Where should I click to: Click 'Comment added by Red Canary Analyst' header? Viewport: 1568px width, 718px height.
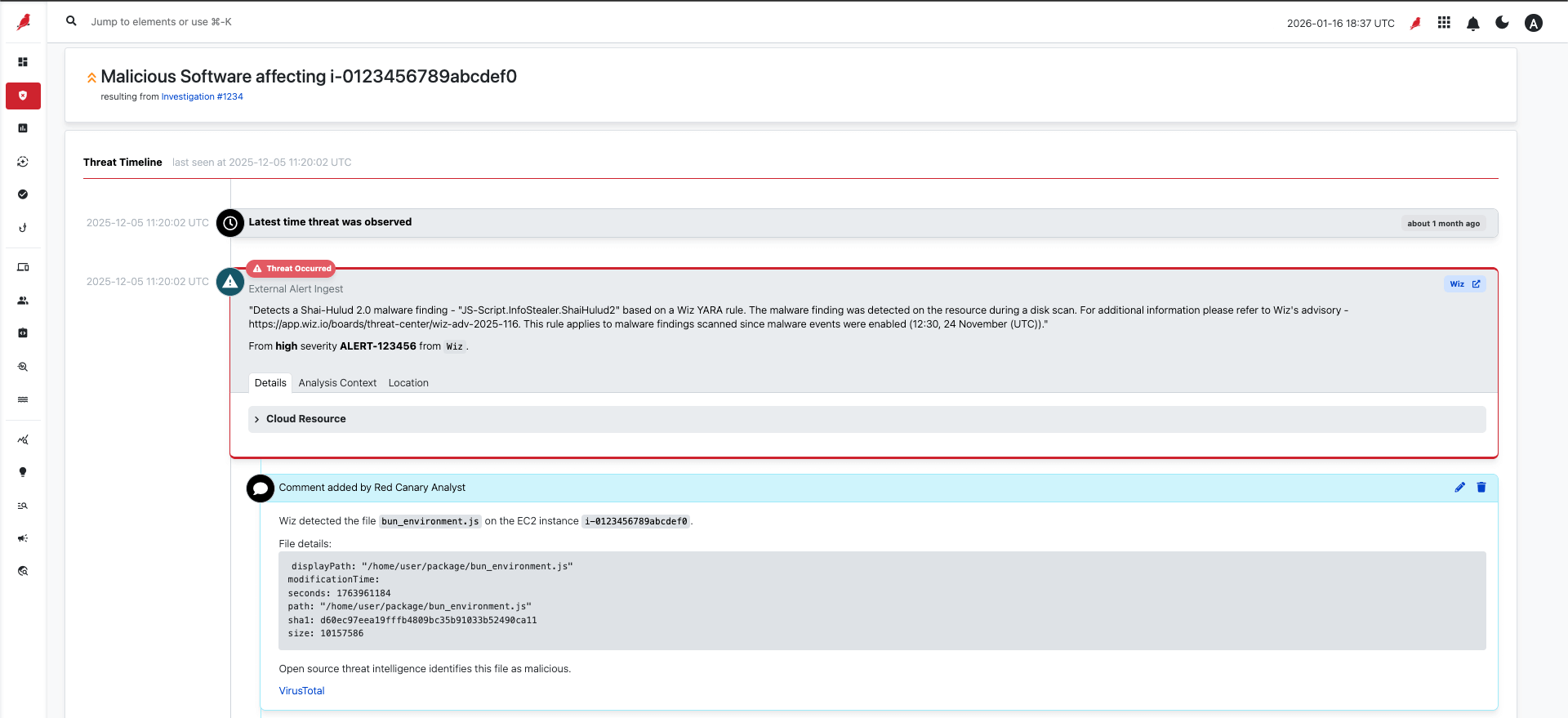[x=372, y=488]
